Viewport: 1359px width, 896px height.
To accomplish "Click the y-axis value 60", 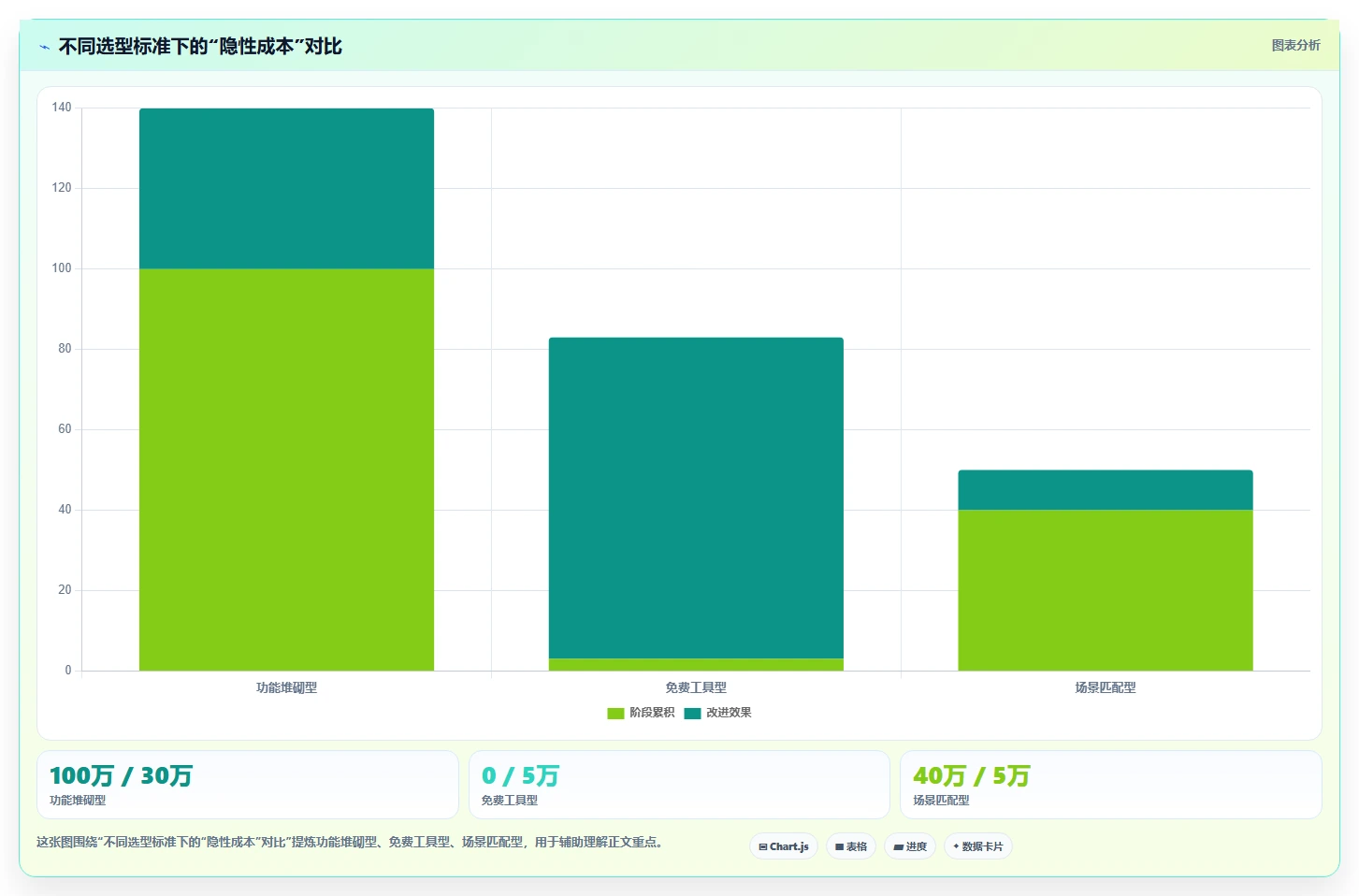I will [65, 429].
